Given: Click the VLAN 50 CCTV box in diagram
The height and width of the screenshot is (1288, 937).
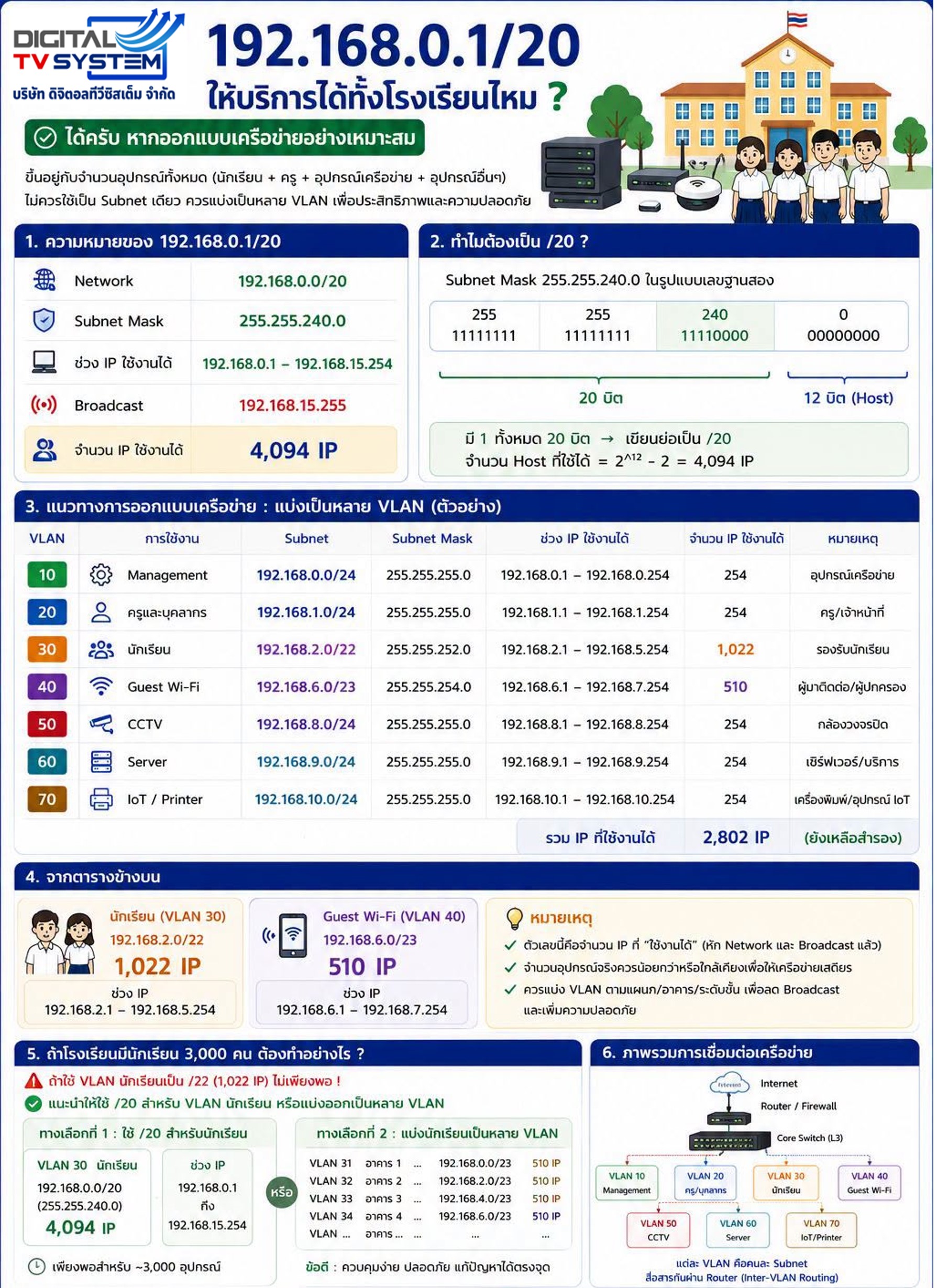Looking at the screenshot, I should point(659,1230).
